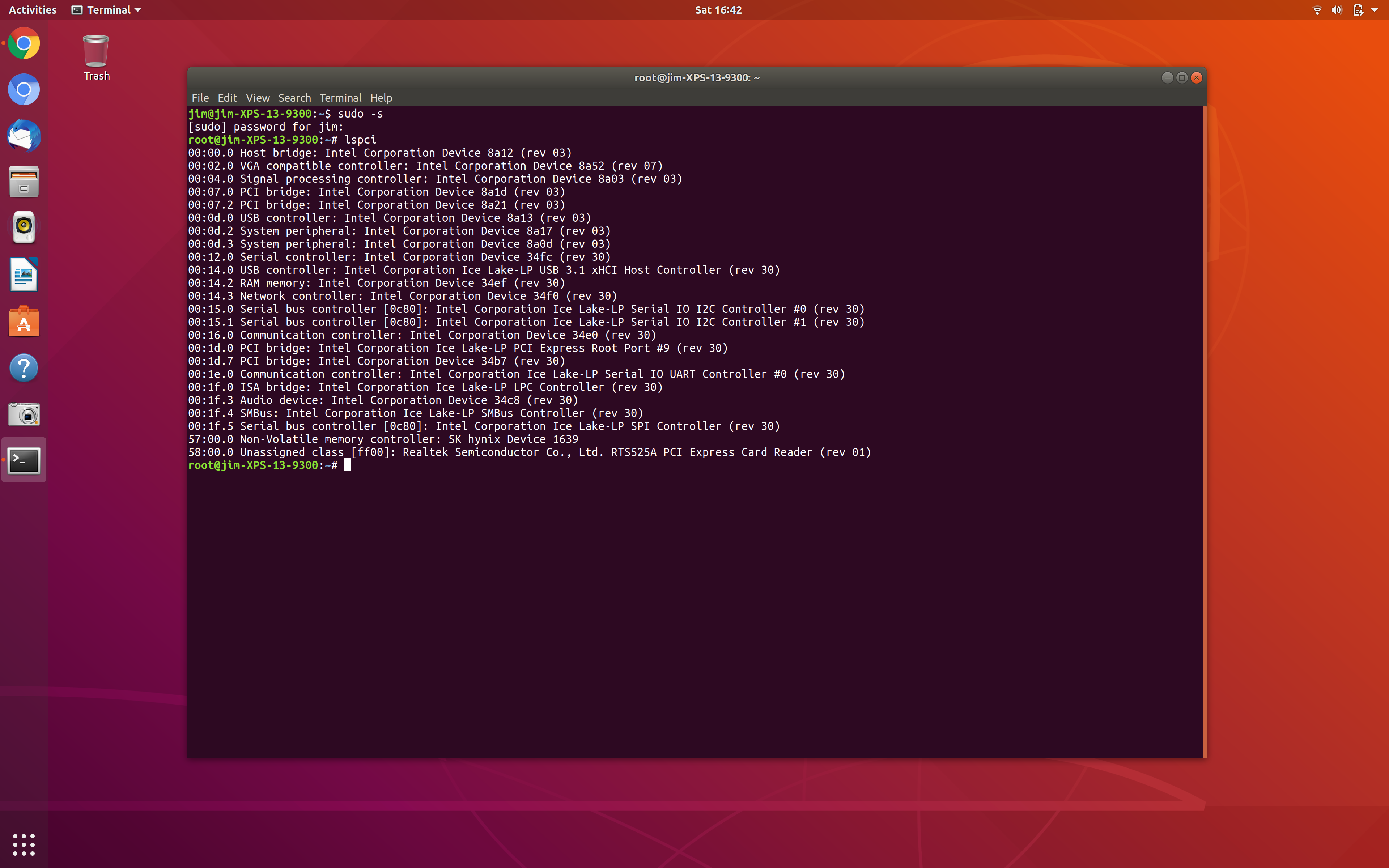
Task: Open Ubuntu Software store
Action: [x=24, y=322]
